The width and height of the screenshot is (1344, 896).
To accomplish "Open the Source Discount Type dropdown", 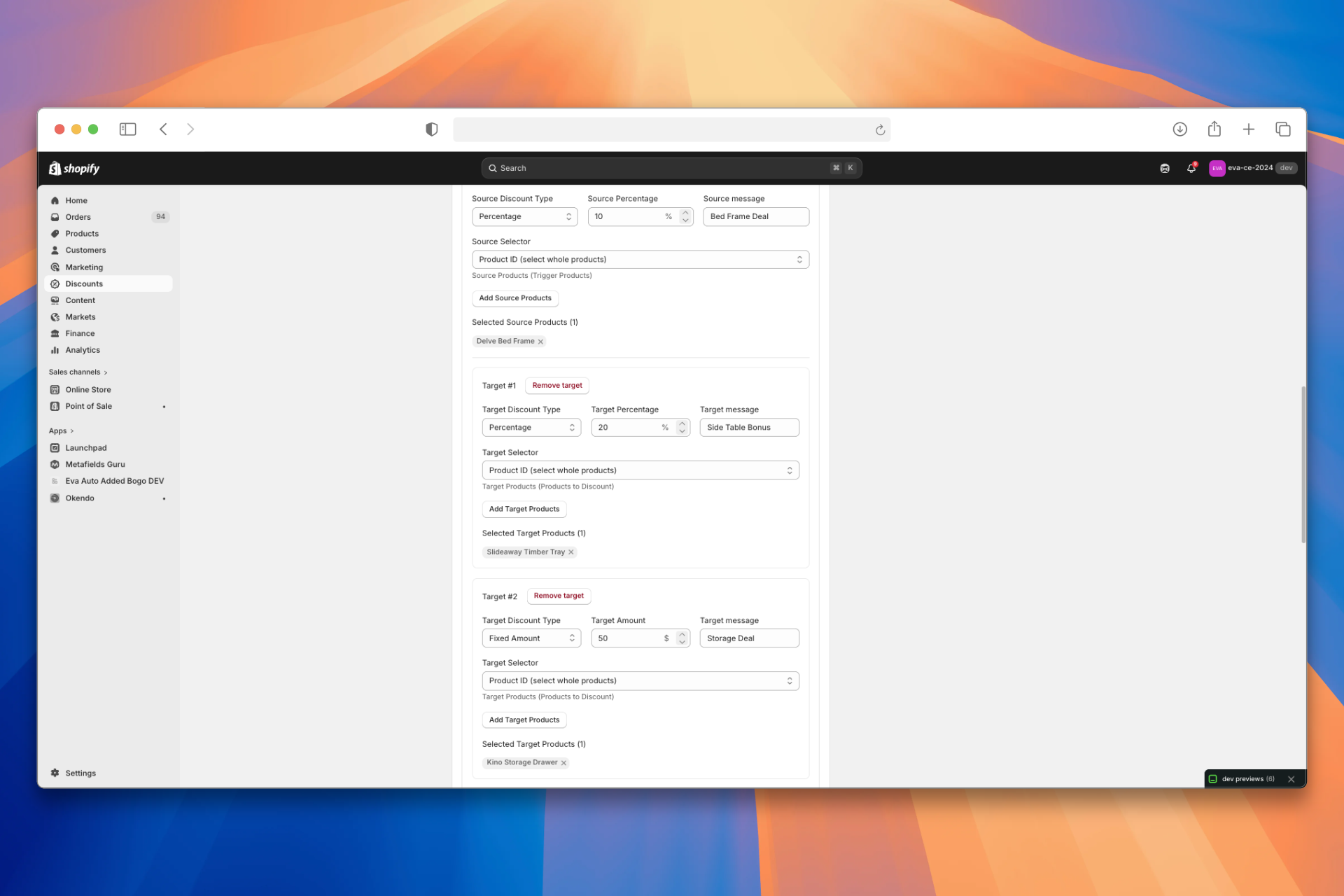I will [x=524, y=216].
